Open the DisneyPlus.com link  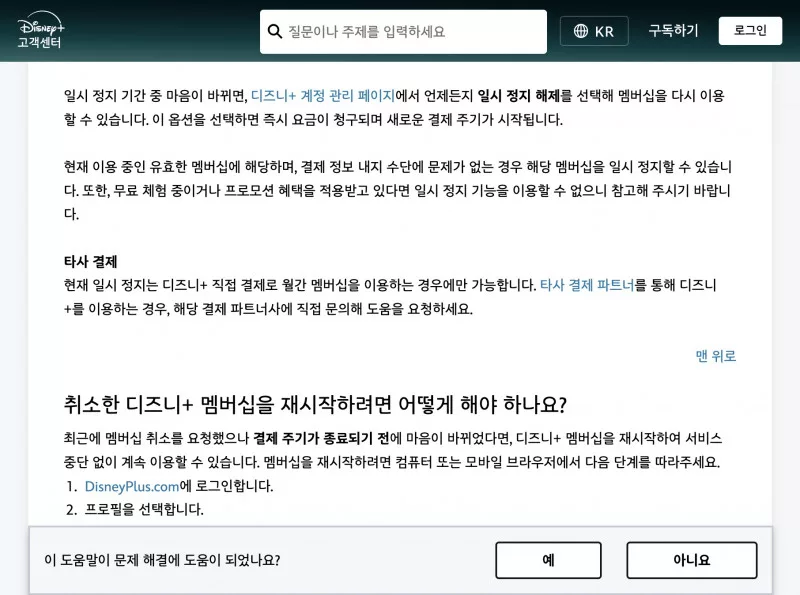coord(132,486)
